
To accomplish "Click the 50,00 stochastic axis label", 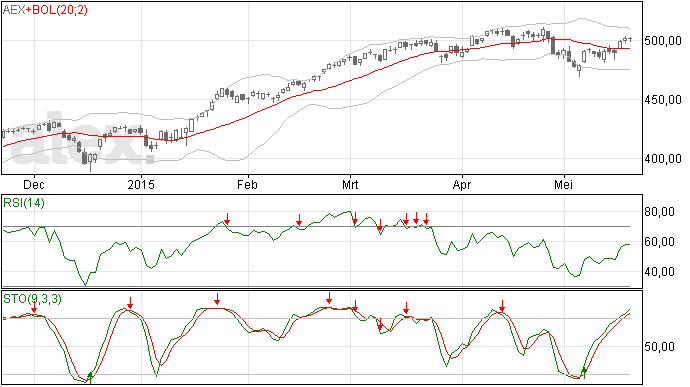I will [659, 347].
